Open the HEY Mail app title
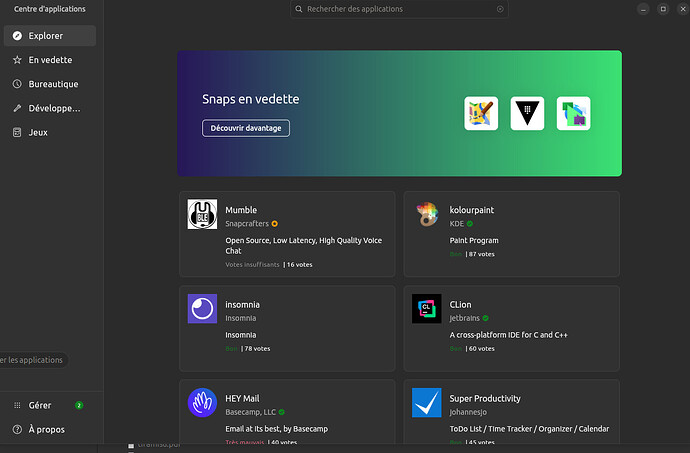 pyautogui.click(x=242, y=398)
